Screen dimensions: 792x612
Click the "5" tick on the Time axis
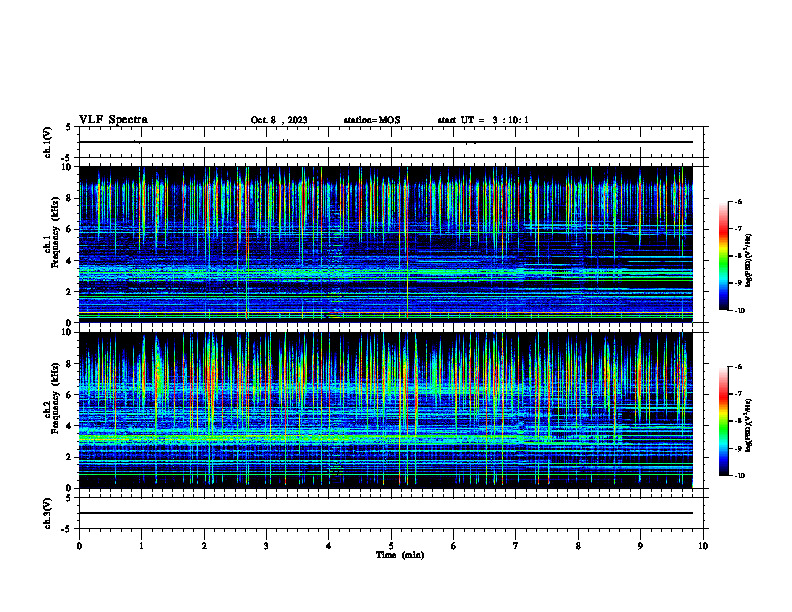pyautogui.click(x=391, y=546)
